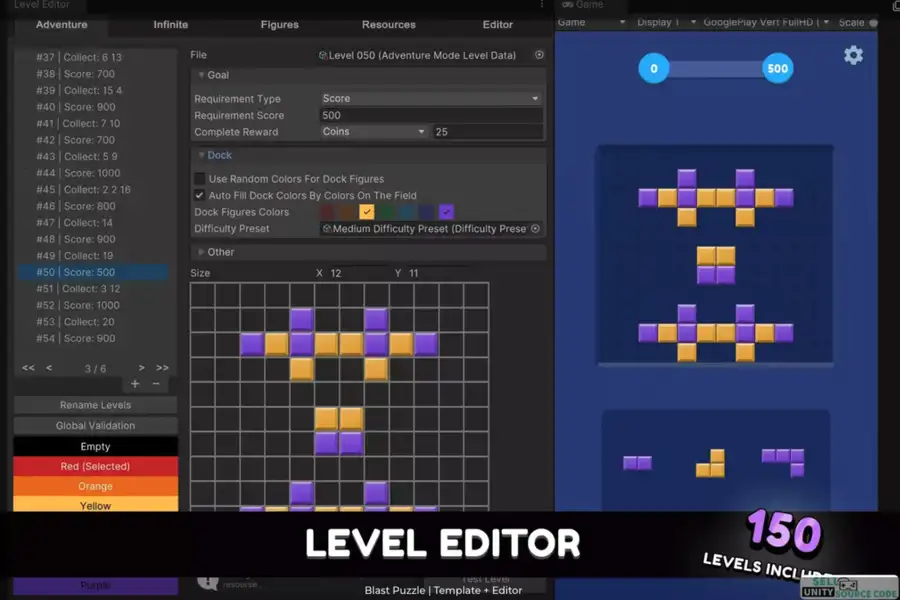Go to the previous level page
The height and width of the screenshot is (600, 900).
pyautogui.click(x=49, y=368)
